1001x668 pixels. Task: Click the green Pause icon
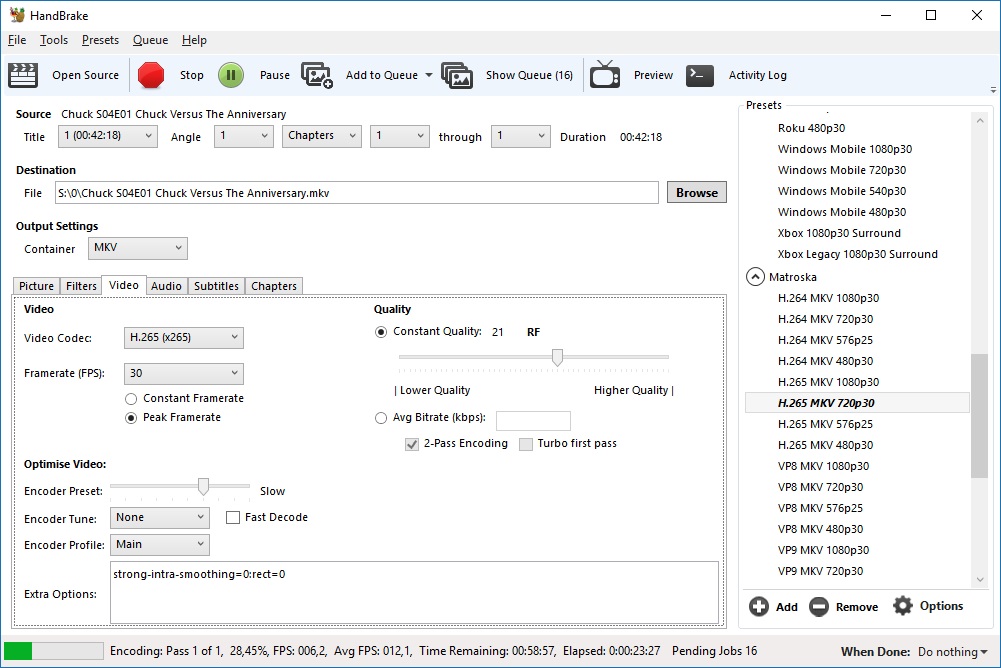[231, 75]
